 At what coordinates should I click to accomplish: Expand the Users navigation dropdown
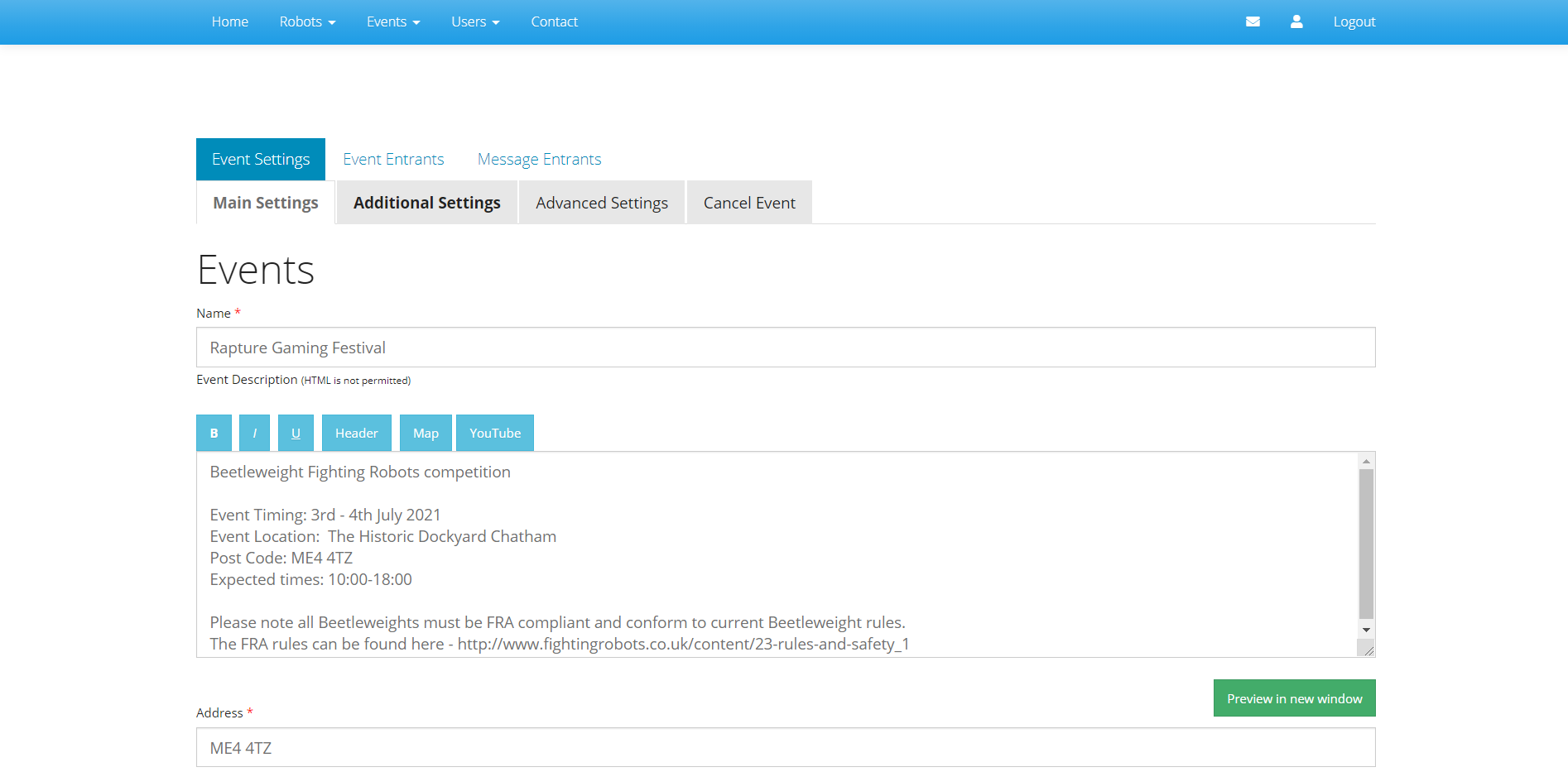point(475,22)
